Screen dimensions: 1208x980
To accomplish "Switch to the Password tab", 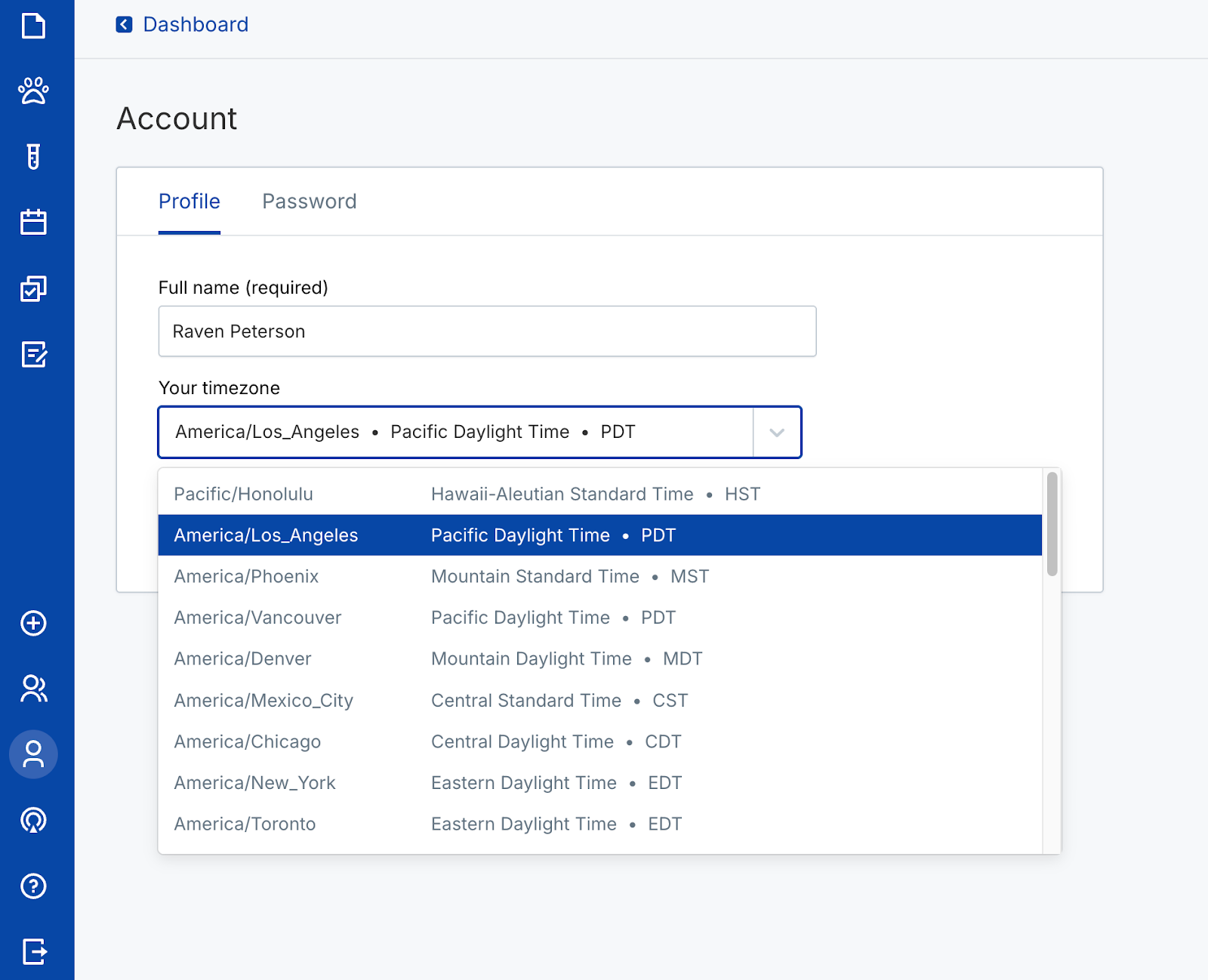I will 309,202.
